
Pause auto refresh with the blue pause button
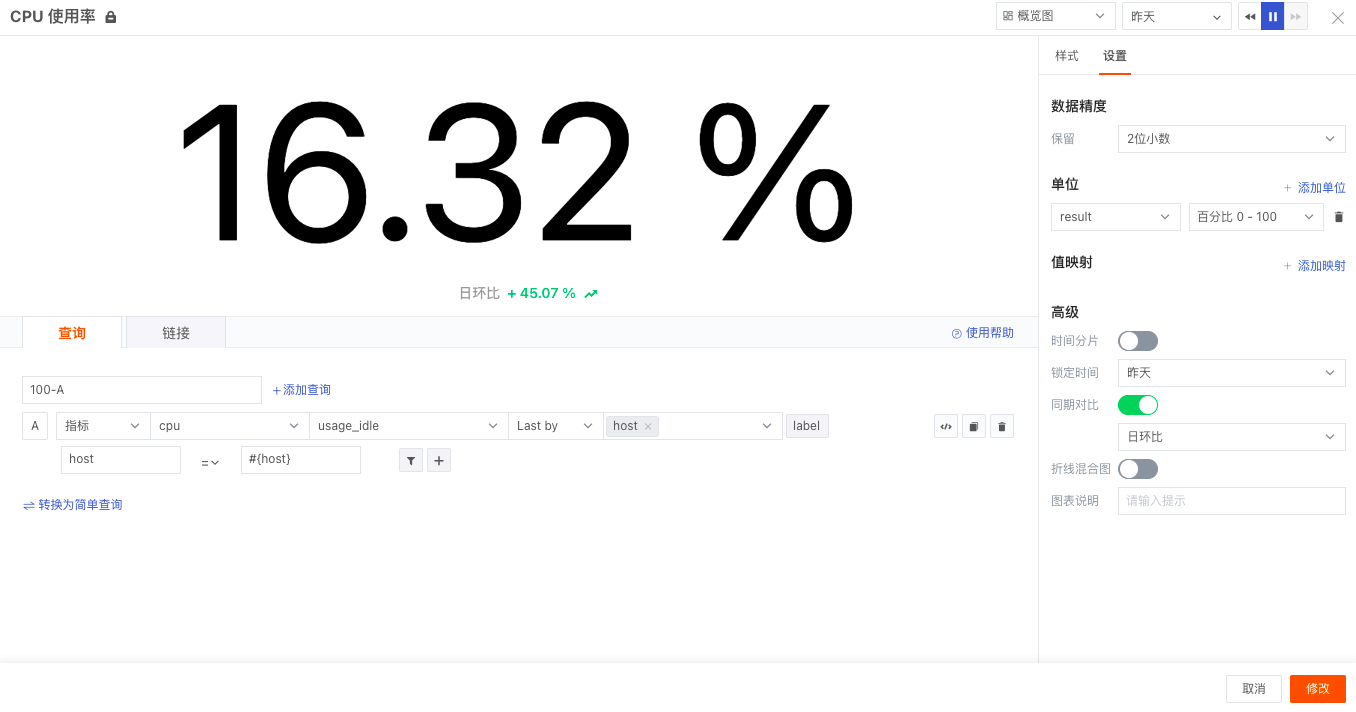[1273, 16]
